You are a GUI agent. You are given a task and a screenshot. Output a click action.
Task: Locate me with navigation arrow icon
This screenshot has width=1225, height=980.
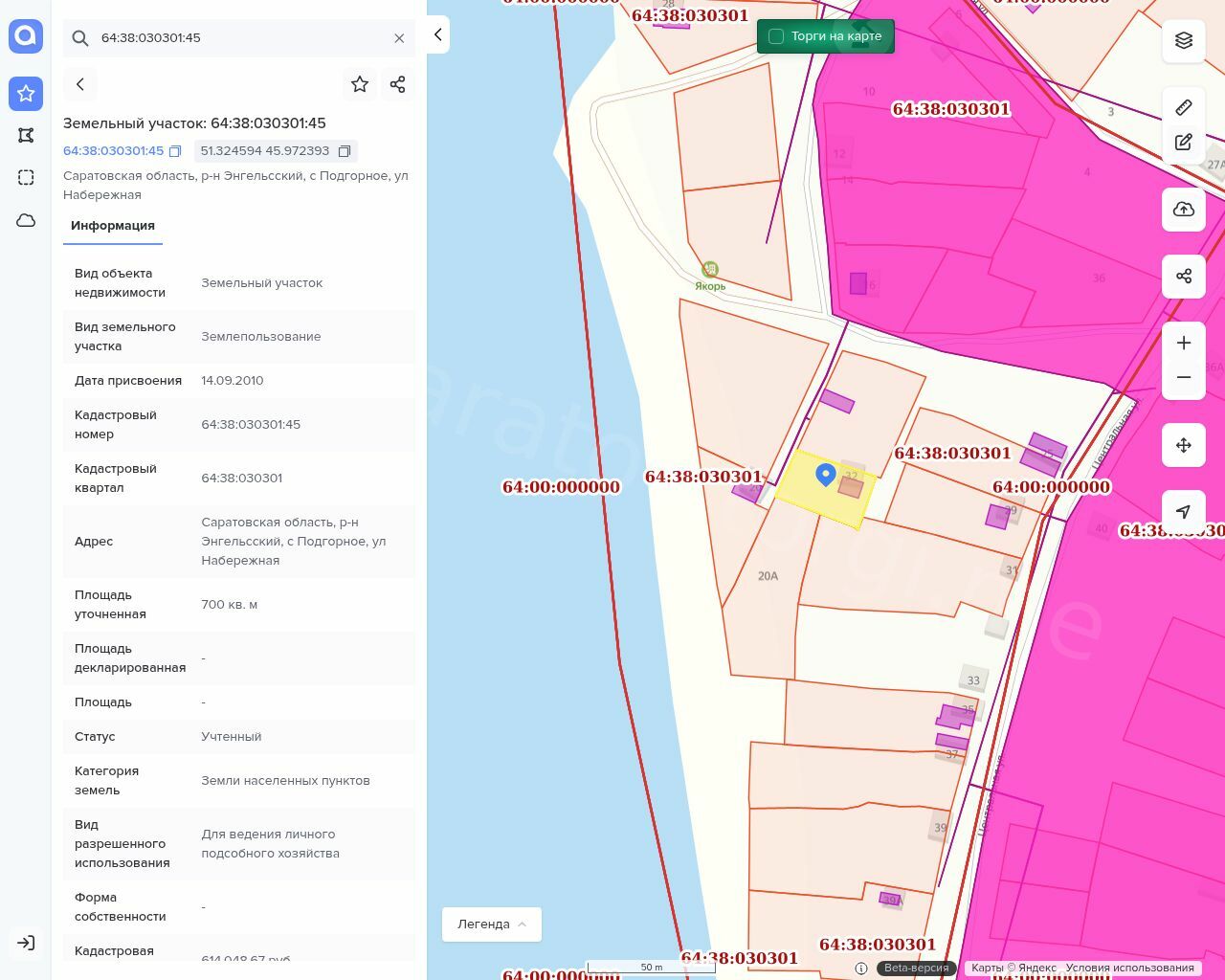[x=1184, y=512]
